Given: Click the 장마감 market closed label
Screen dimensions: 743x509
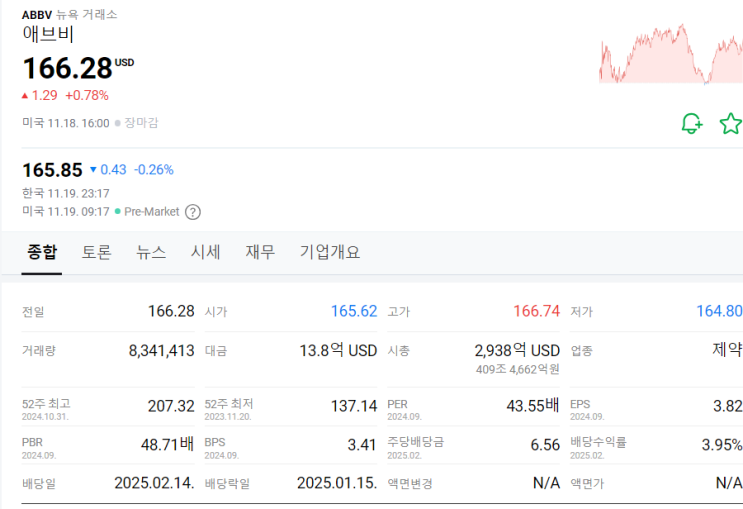Looking at the screenshot, I should click(x=141, y=123).
